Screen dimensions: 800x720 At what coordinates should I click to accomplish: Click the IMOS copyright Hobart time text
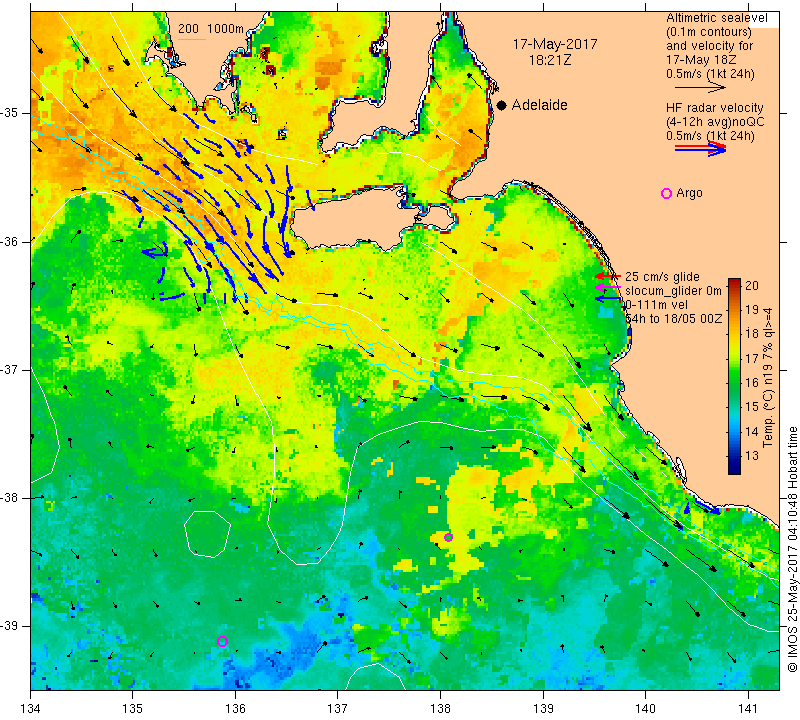[x=792, y=549]
